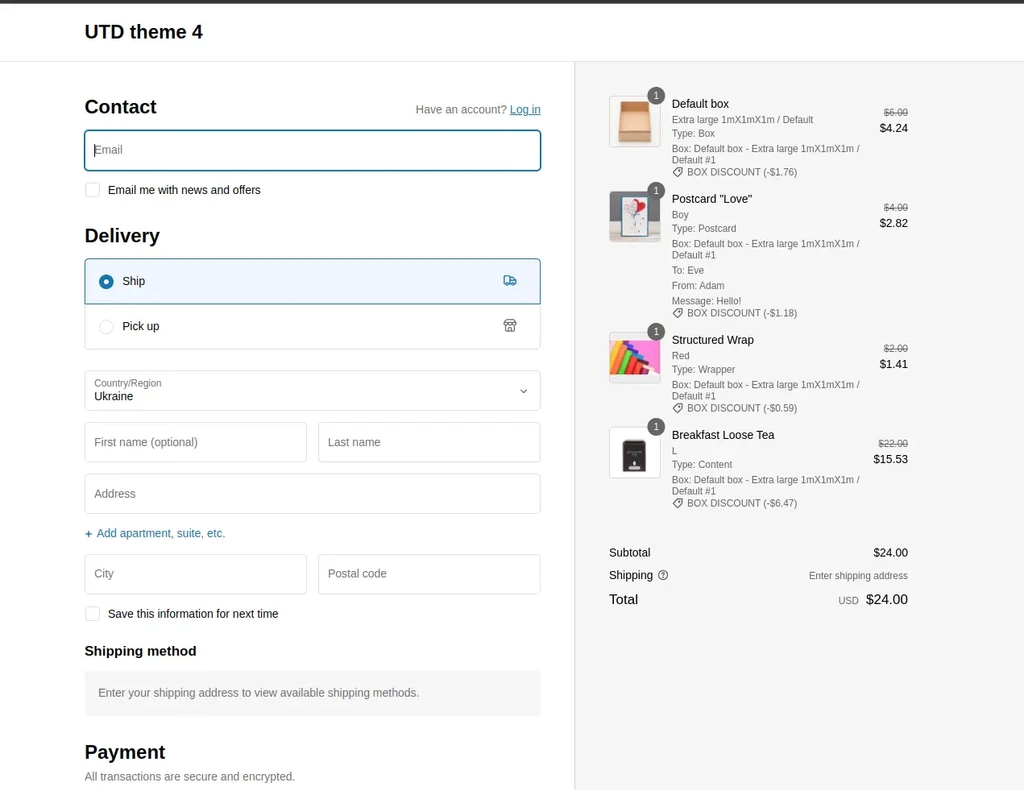Click the UTD theme 4 store title
1024x790 pixels.
coord(144,32)
